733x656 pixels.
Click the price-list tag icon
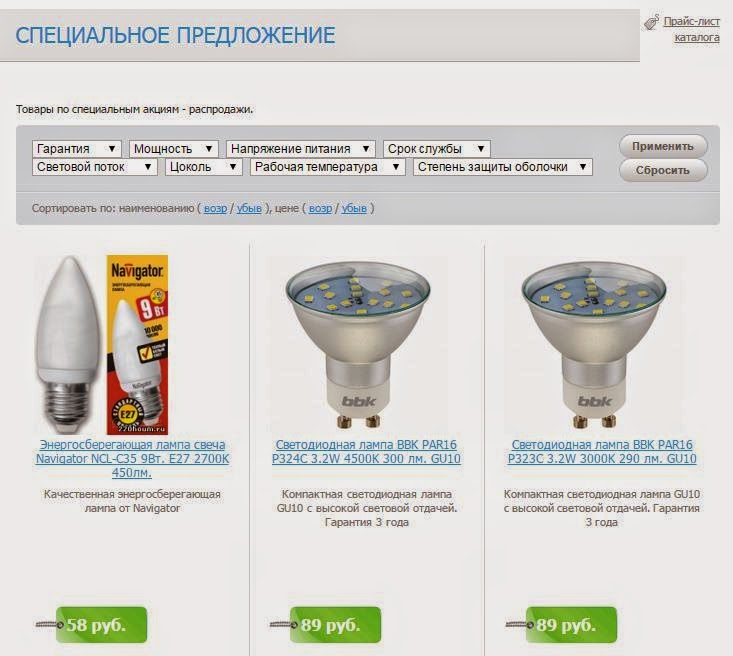651,22
